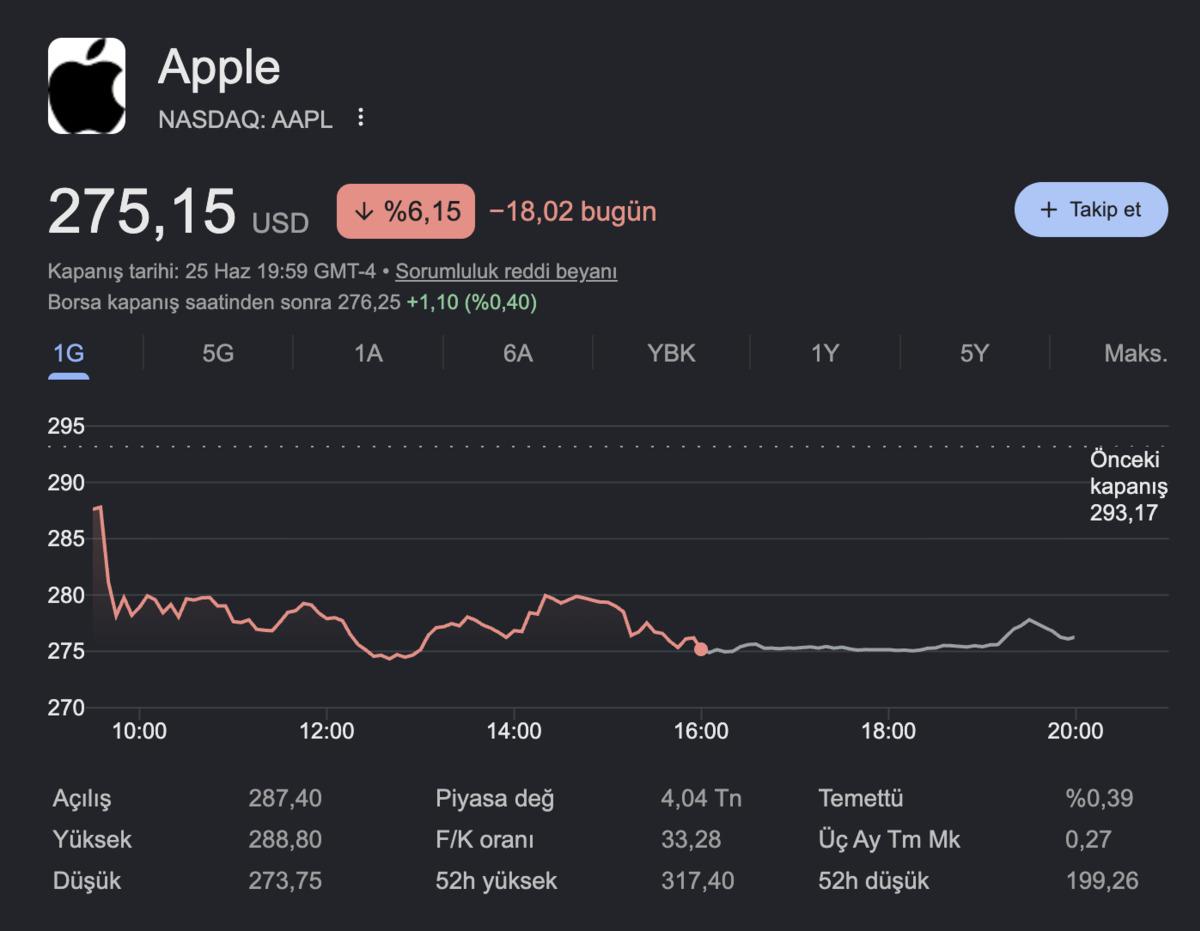The width and height of the screenshot is (1200, 931).
Task: Click the Apple company title
Action: (219, 68)
